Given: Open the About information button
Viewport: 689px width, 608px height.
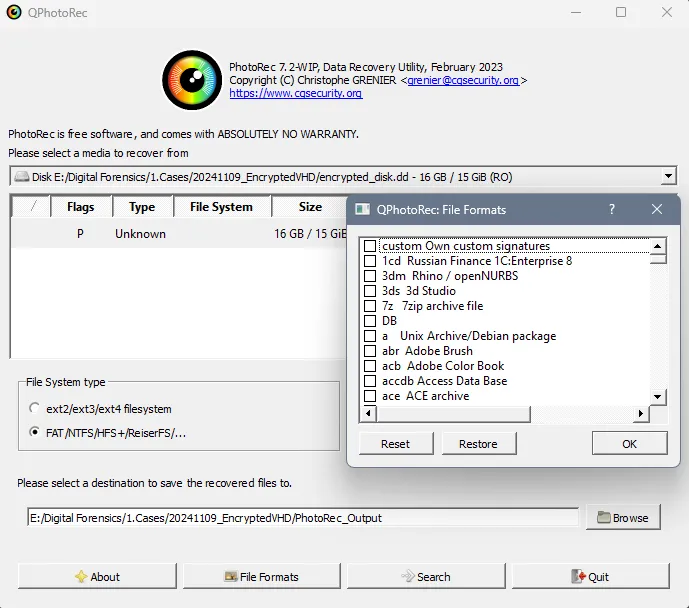Looking at the screenshot, I should pos(97,576).
